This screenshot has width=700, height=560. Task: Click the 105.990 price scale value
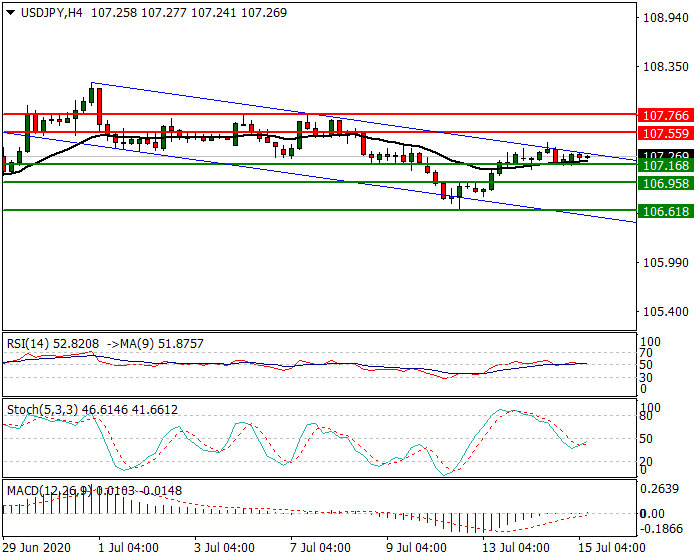click(x=666, y=263)
